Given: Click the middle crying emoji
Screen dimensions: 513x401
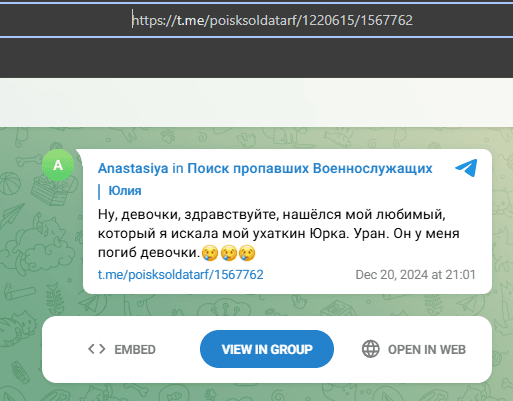Looking at the screenshot, I should click(228, 253).
